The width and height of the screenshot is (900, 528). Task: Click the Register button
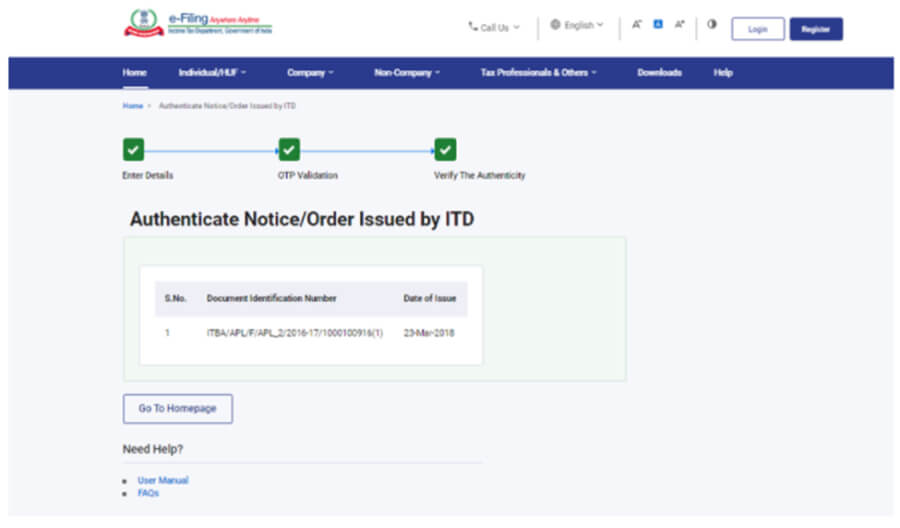tap(816, 29)
